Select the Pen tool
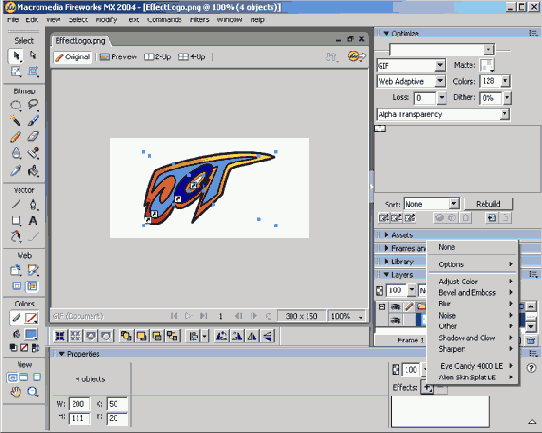542x433 pixels. 33,204
